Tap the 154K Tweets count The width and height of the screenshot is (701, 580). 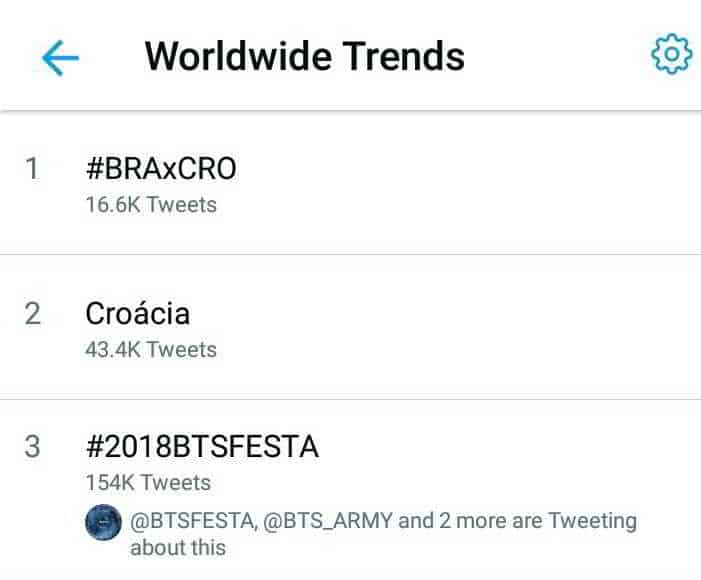[x=148, y=483]
